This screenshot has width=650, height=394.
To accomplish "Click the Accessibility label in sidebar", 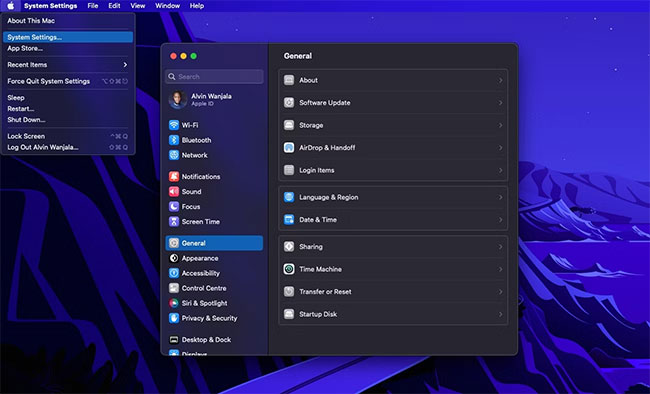I will pos(201,273).
